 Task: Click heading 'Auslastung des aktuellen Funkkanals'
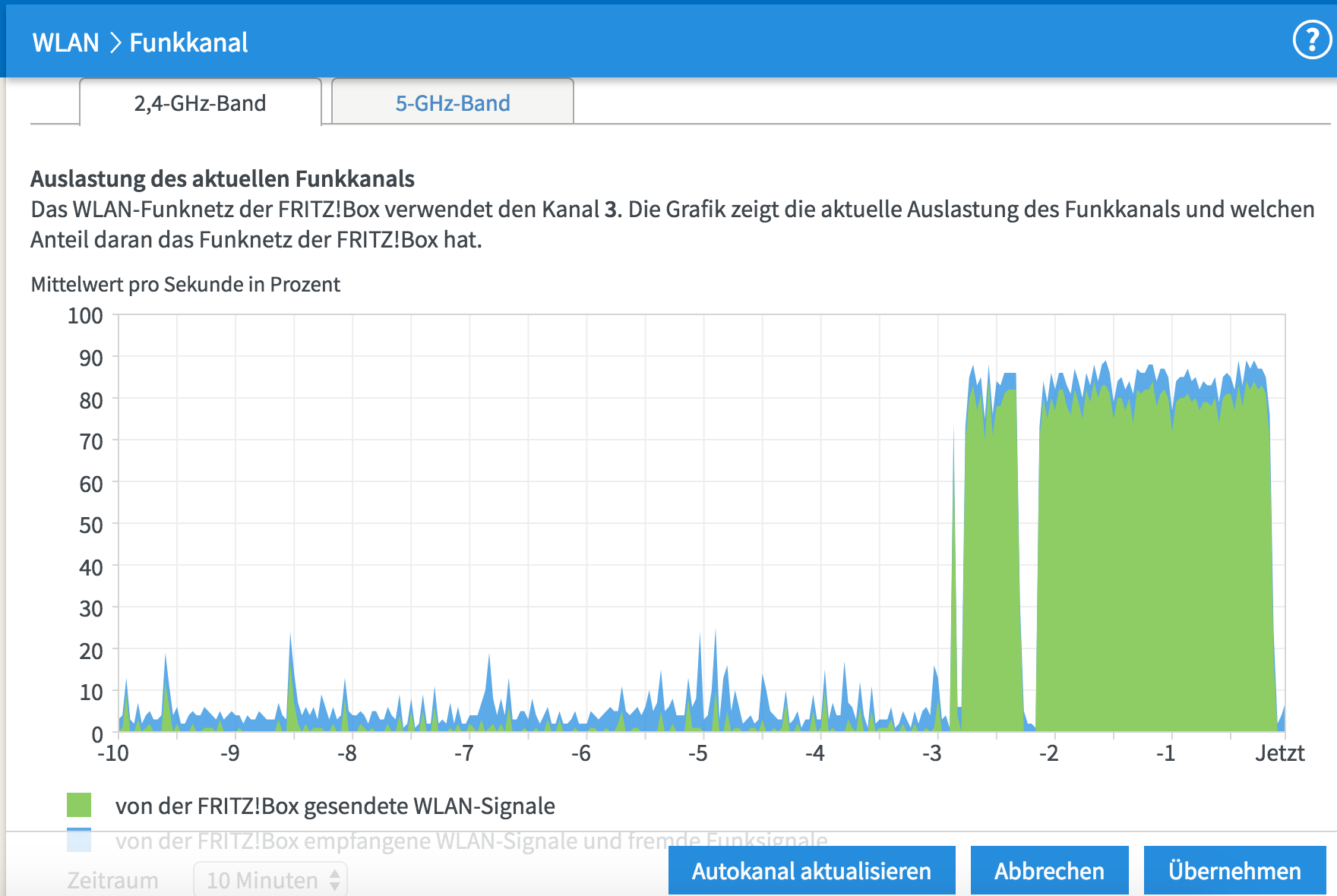(223, 178)
